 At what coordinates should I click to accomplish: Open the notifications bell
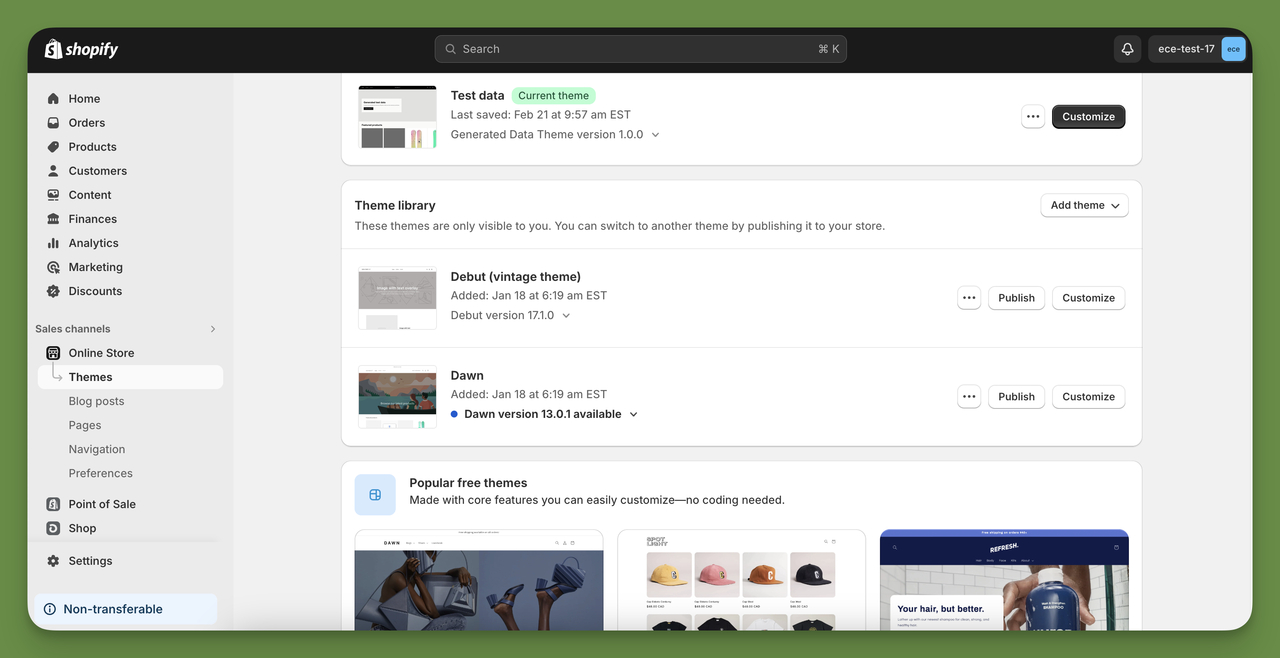(1127, 49)
